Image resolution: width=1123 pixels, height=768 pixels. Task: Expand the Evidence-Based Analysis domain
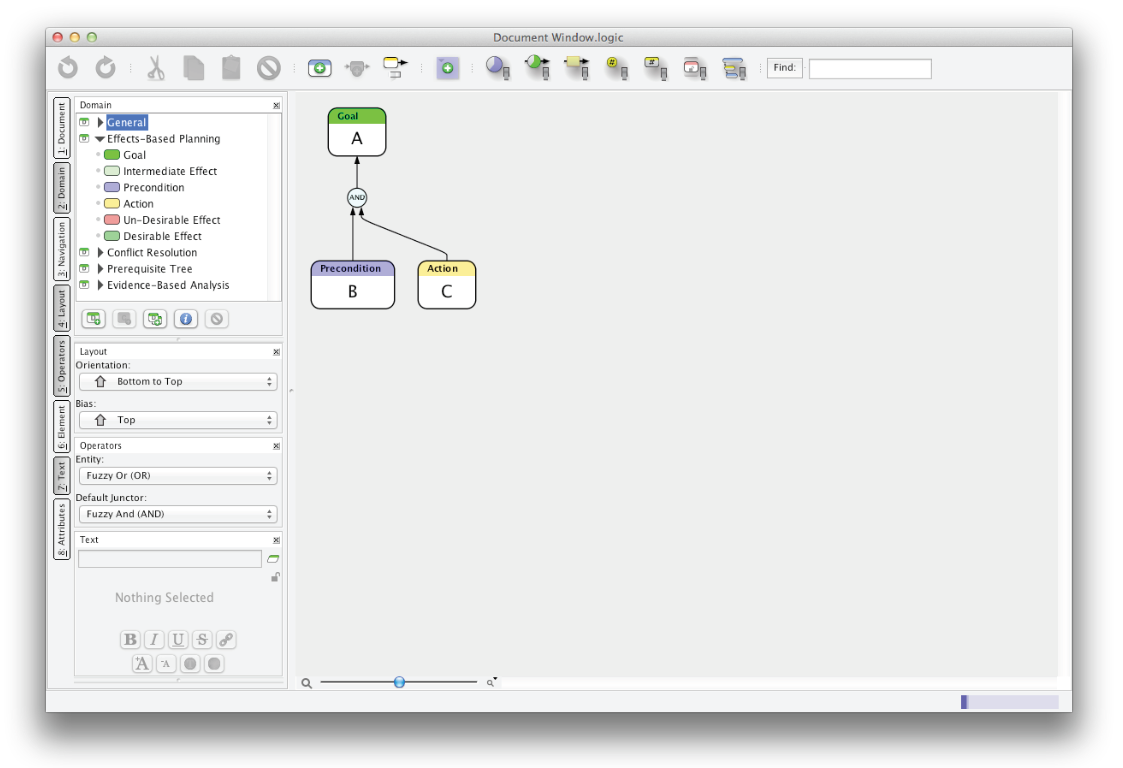pyautogui.click(x=100, y=285)
